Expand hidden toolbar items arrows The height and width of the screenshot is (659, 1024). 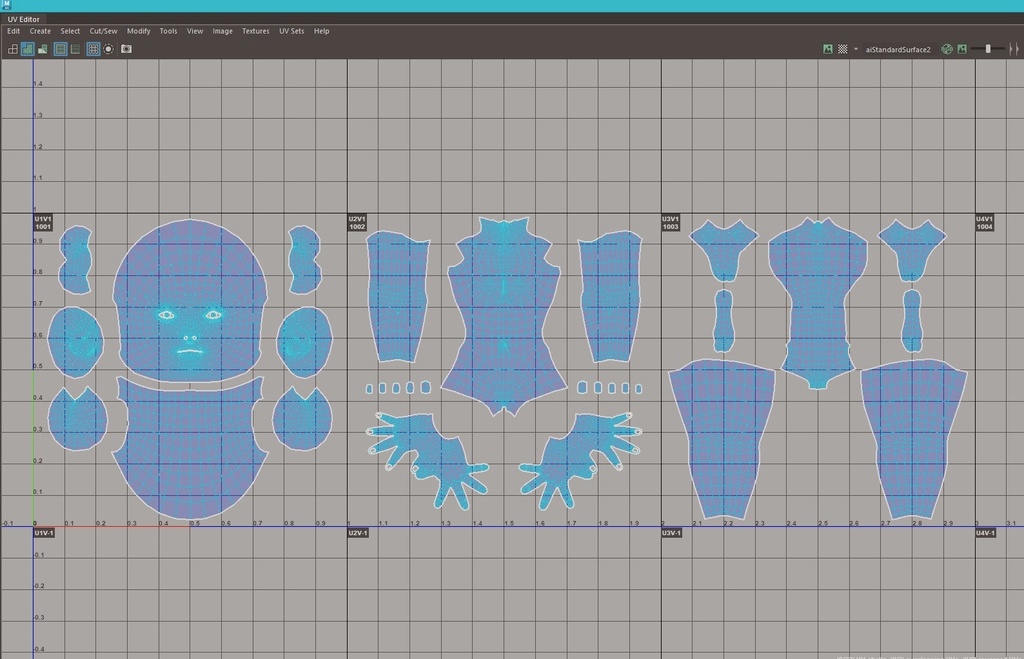pyautogui.click(x=1014, y=49)
